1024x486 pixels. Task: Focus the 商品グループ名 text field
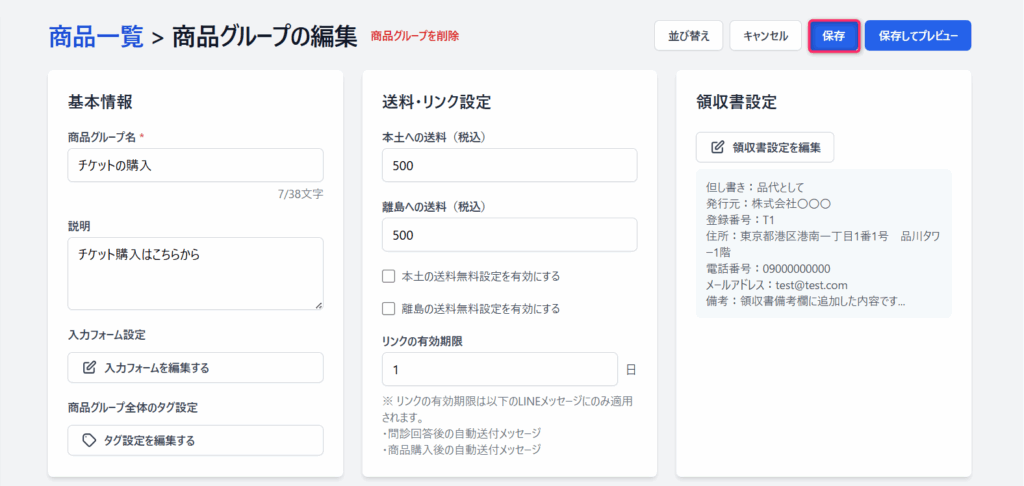click(195, 166)
